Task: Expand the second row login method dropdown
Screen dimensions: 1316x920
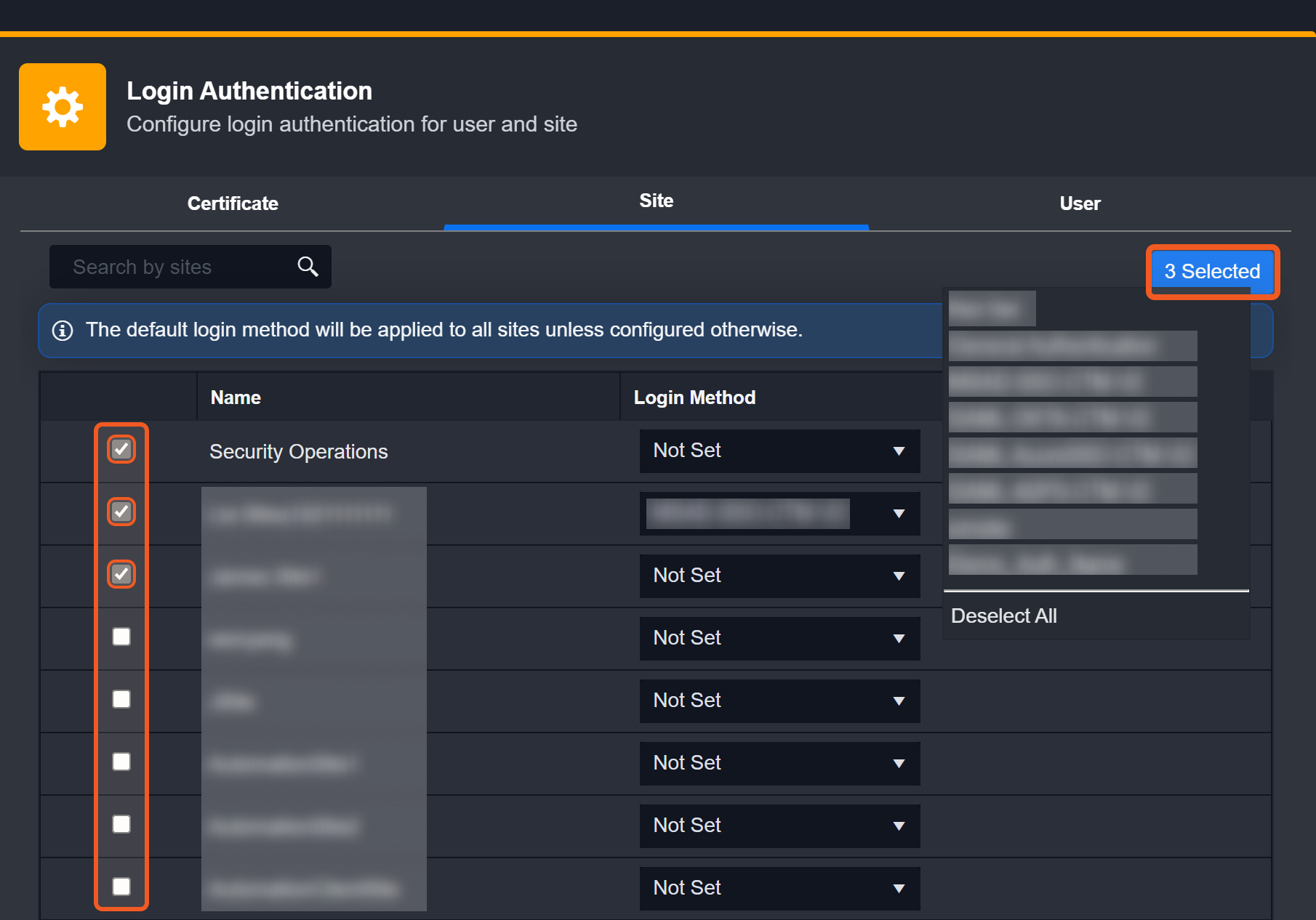Action: (x=899, y=514)
